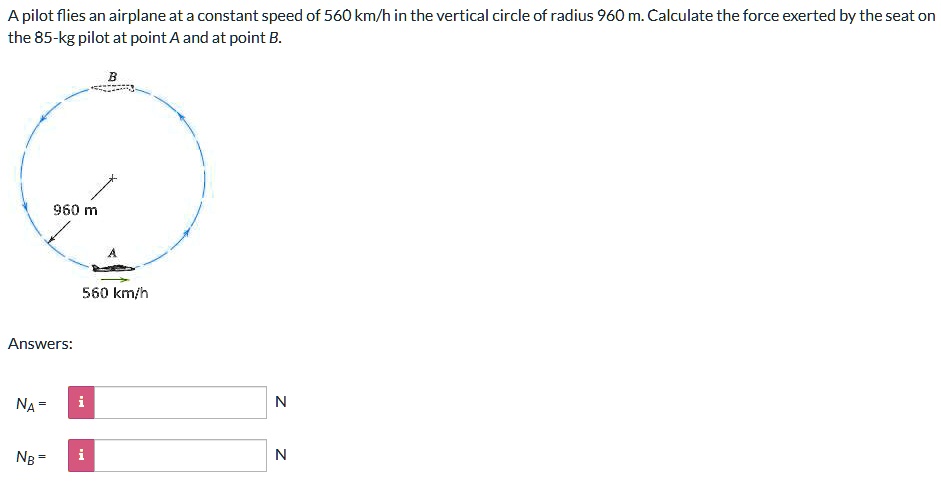Click the NB = label
941x483 pixels.
31,457
